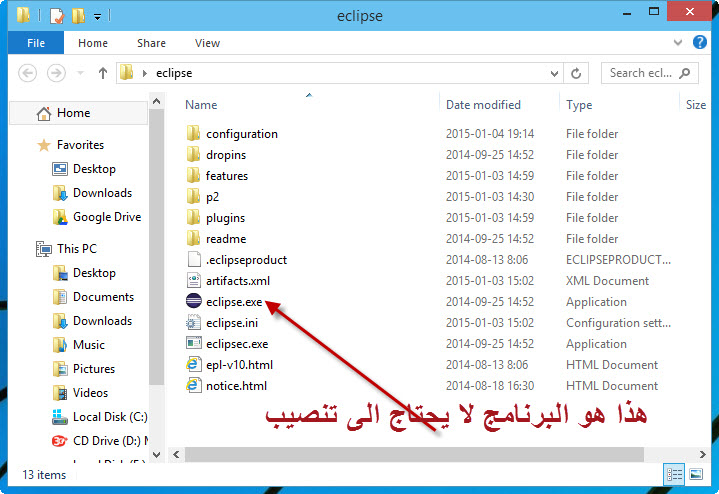This screenshot has height=494, width=719.
Task: Click the Properties quick access icon
Action: pos(57,16)
